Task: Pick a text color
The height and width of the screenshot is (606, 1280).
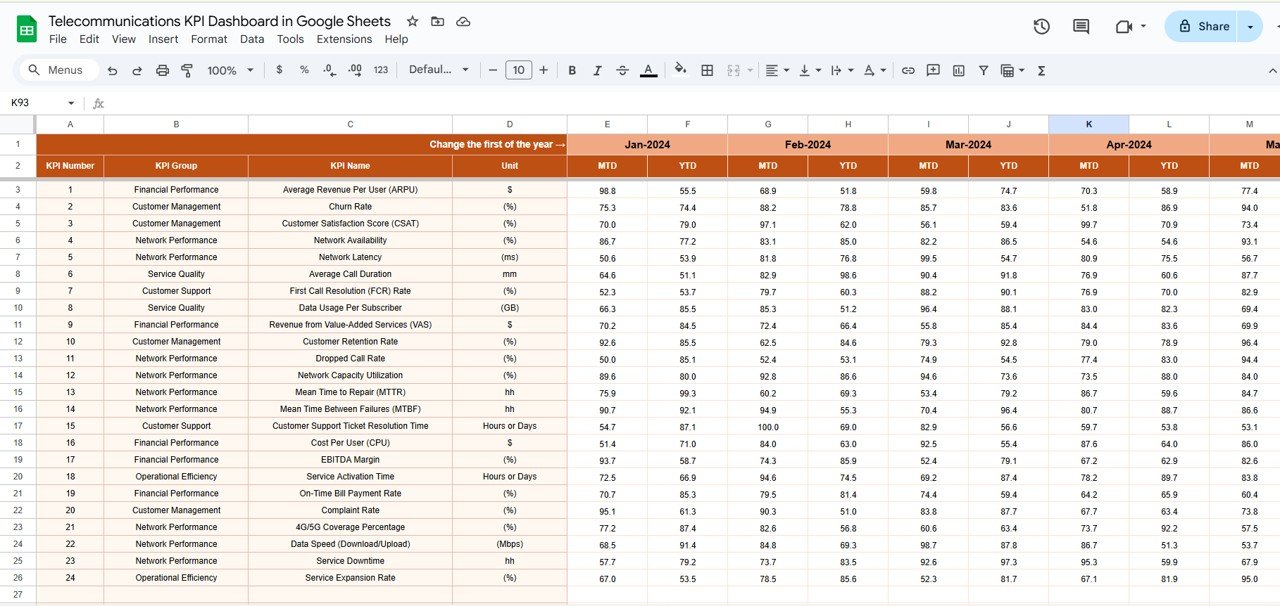Action: coord(648,70)
